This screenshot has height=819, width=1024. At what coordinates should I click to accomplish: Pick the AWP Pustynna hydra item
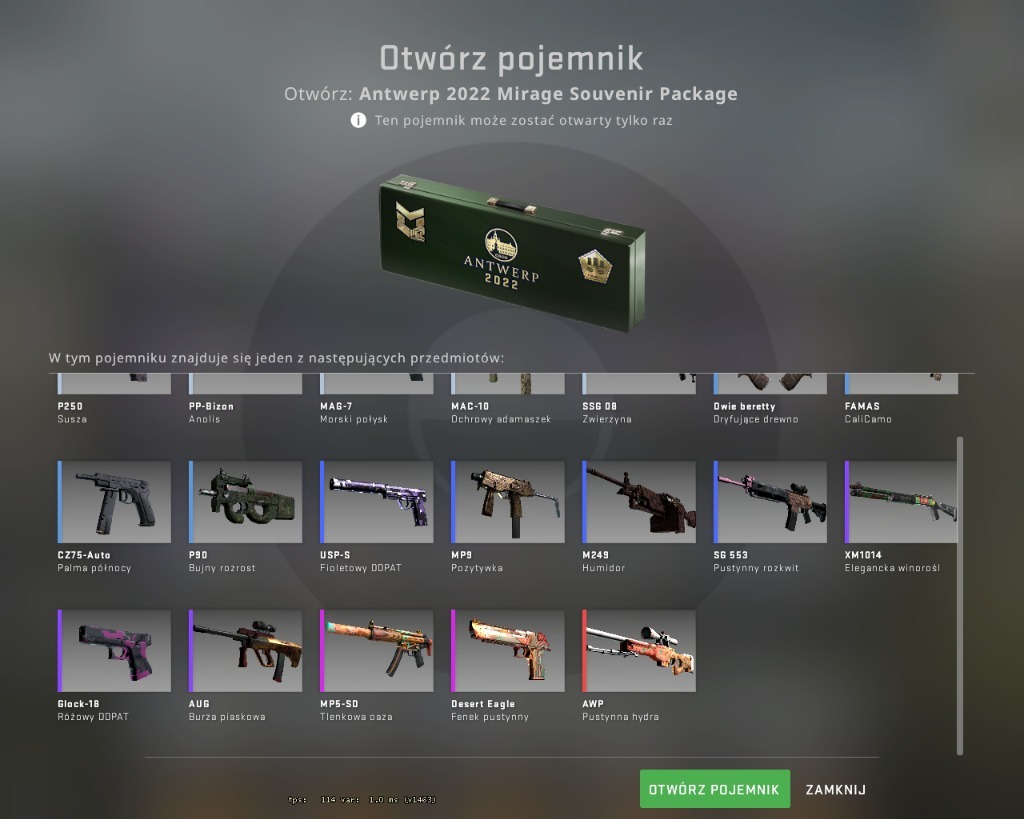(x=639, y=650)
